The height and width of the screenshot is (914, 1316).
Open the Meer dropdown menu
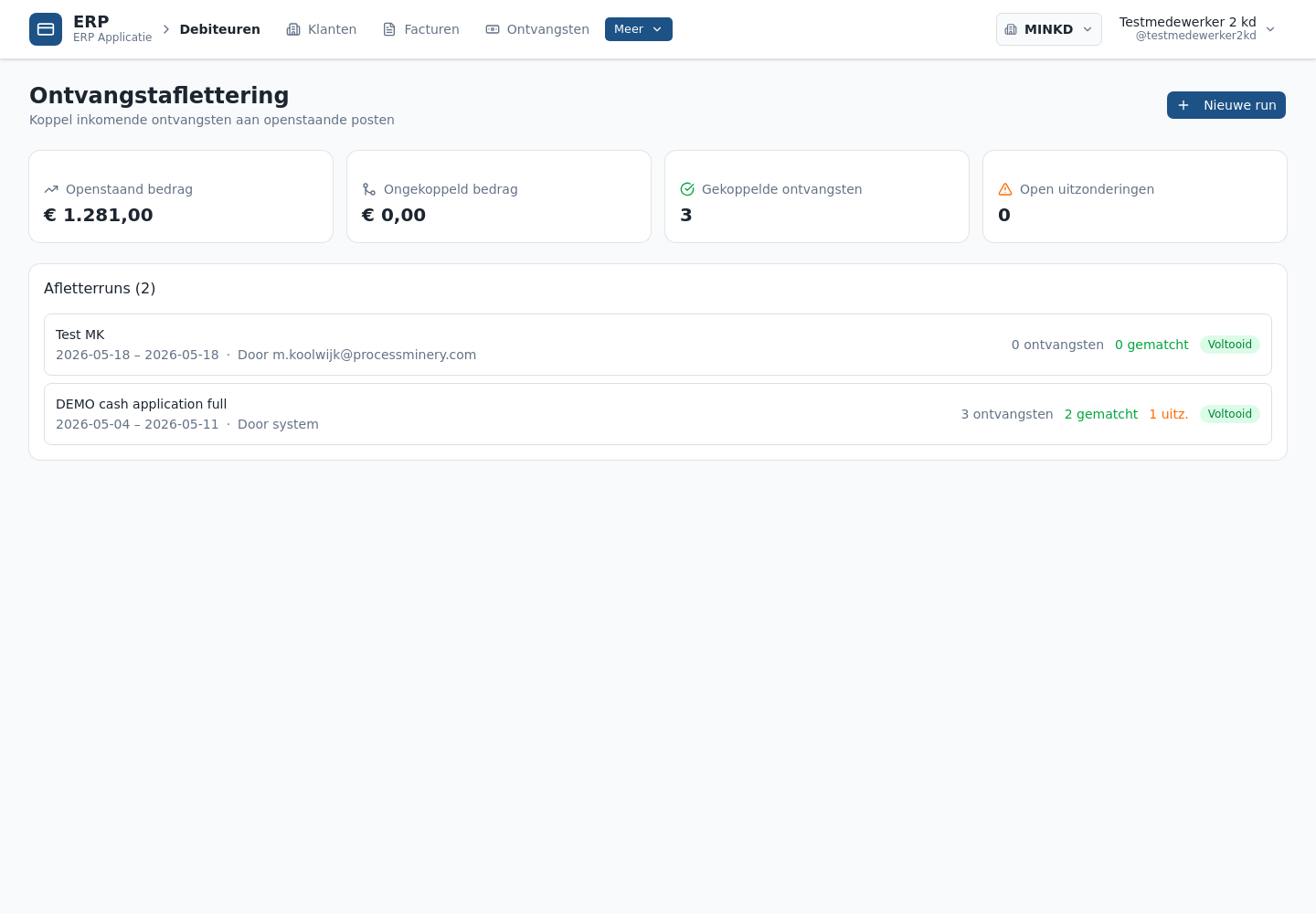pyautogui.click(x=639, y=29)
